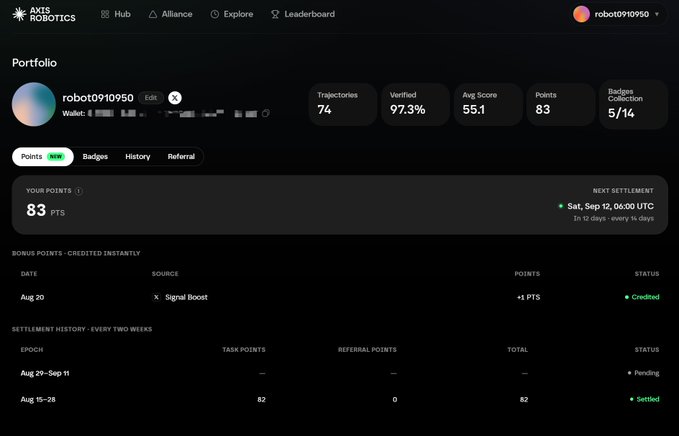
Task: Click the Avg Score 55.1 stat card
Action: click(x=488, y=104)
